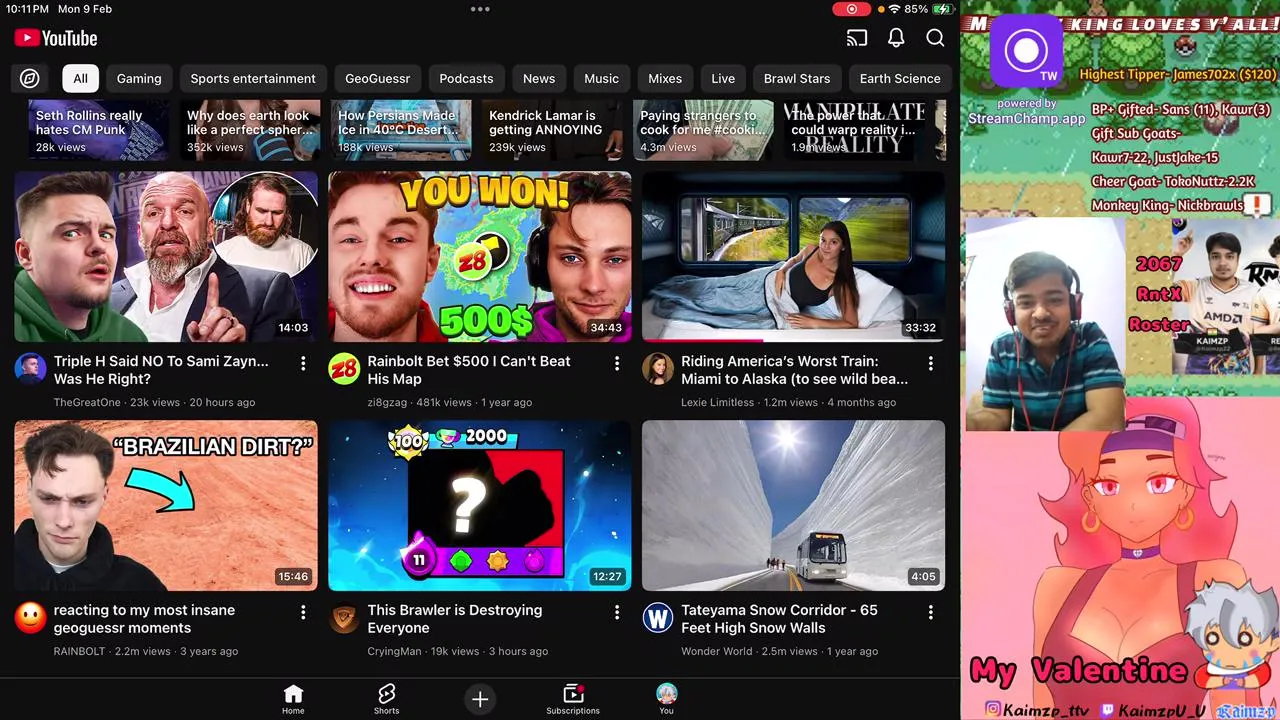Open title Tateyama Snow Corridor

(779, 619)
